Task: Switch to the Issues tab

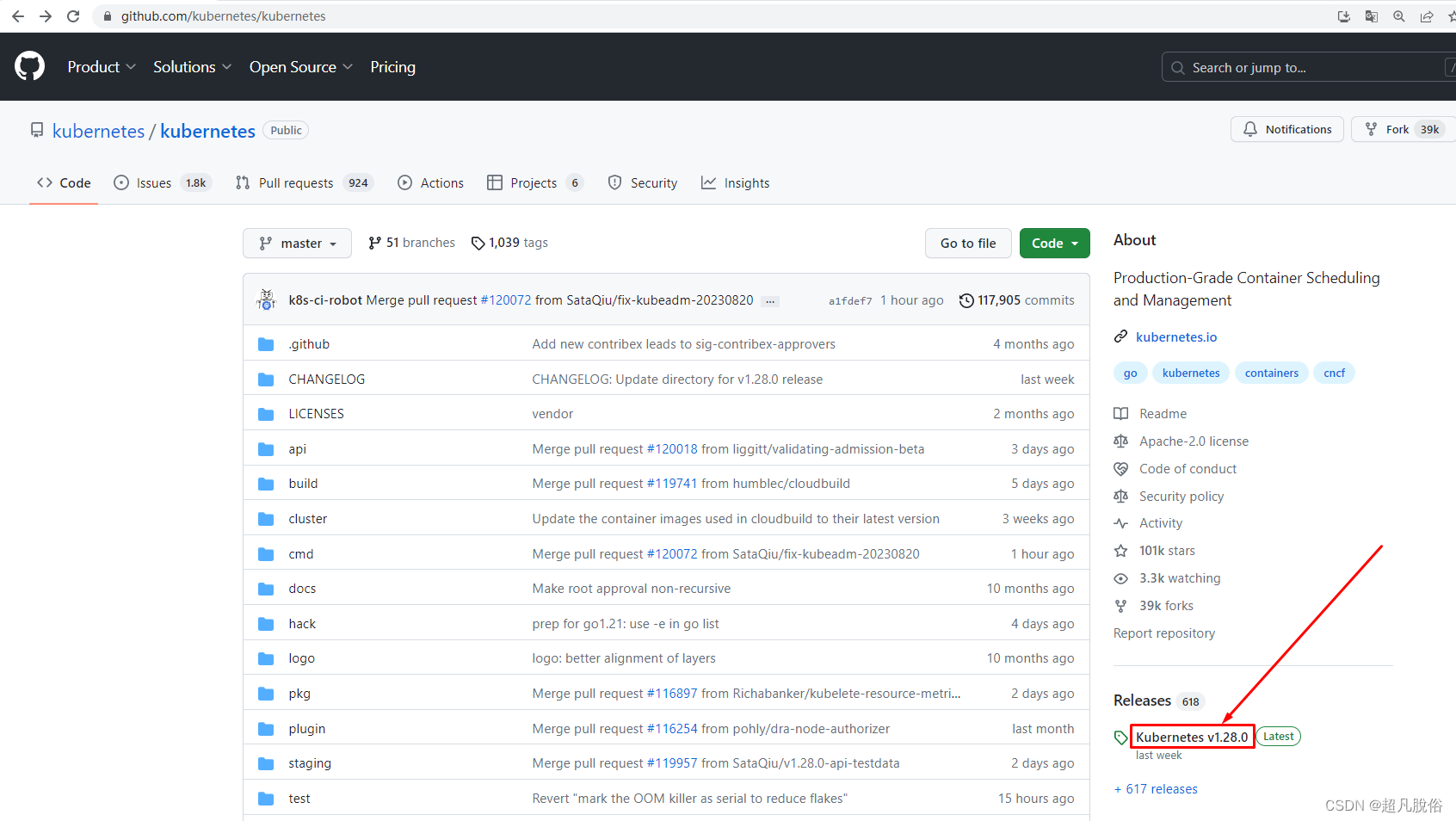Action: pyautogui.click(x=161, y=182)
